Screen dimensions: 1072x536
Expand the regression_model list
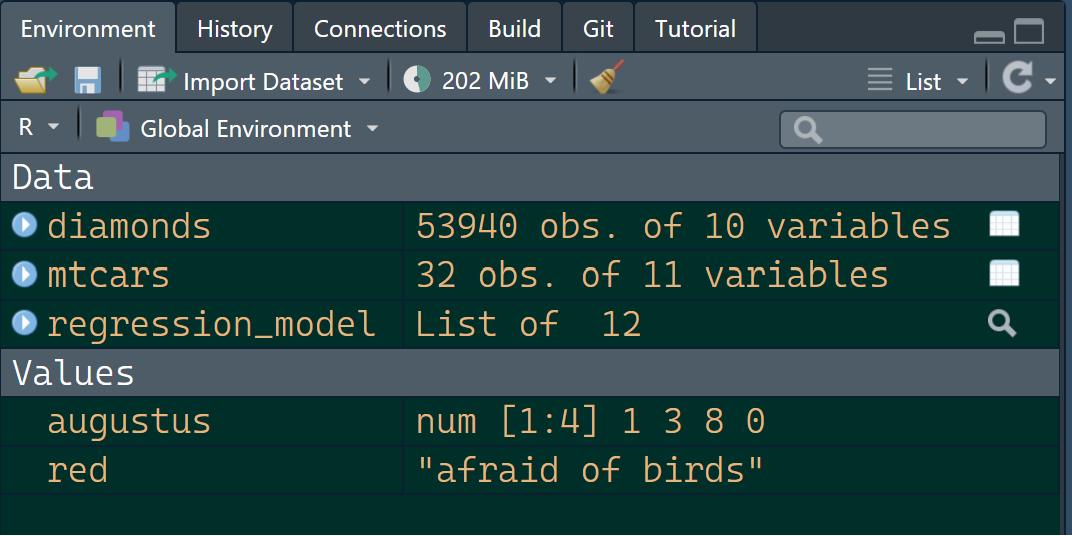click(x=24, y=323)
